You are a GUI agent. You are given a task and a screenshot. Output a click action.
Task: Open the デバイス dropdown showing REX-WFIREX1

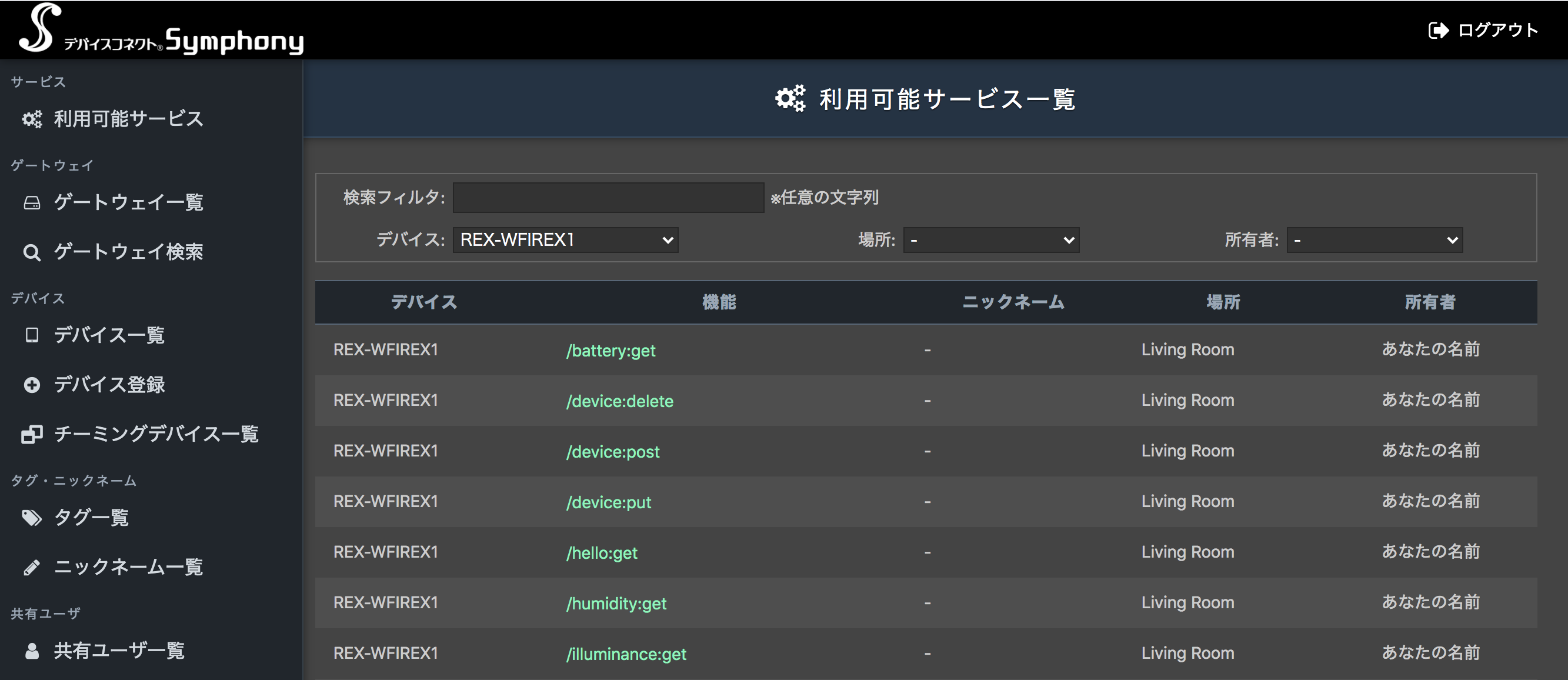click(565, 240)
